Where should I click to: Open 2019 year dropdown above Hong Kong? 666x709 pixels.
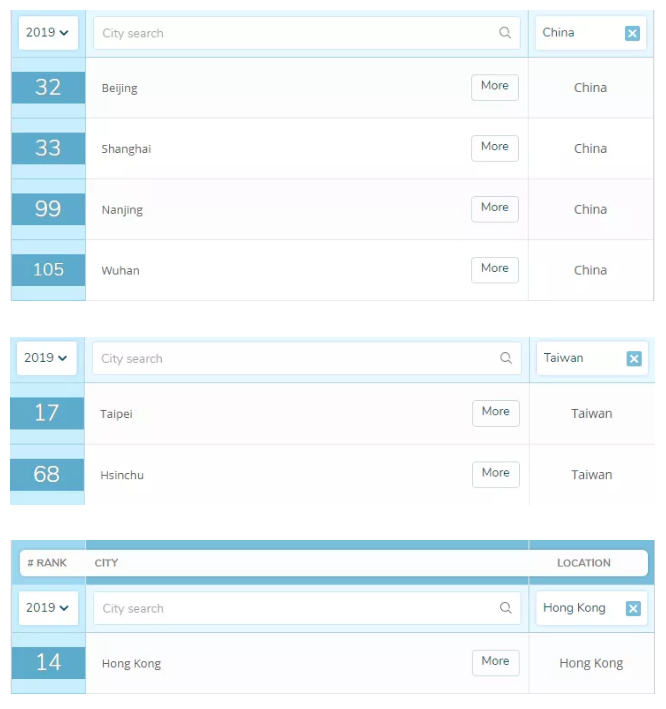coord(48,608)
